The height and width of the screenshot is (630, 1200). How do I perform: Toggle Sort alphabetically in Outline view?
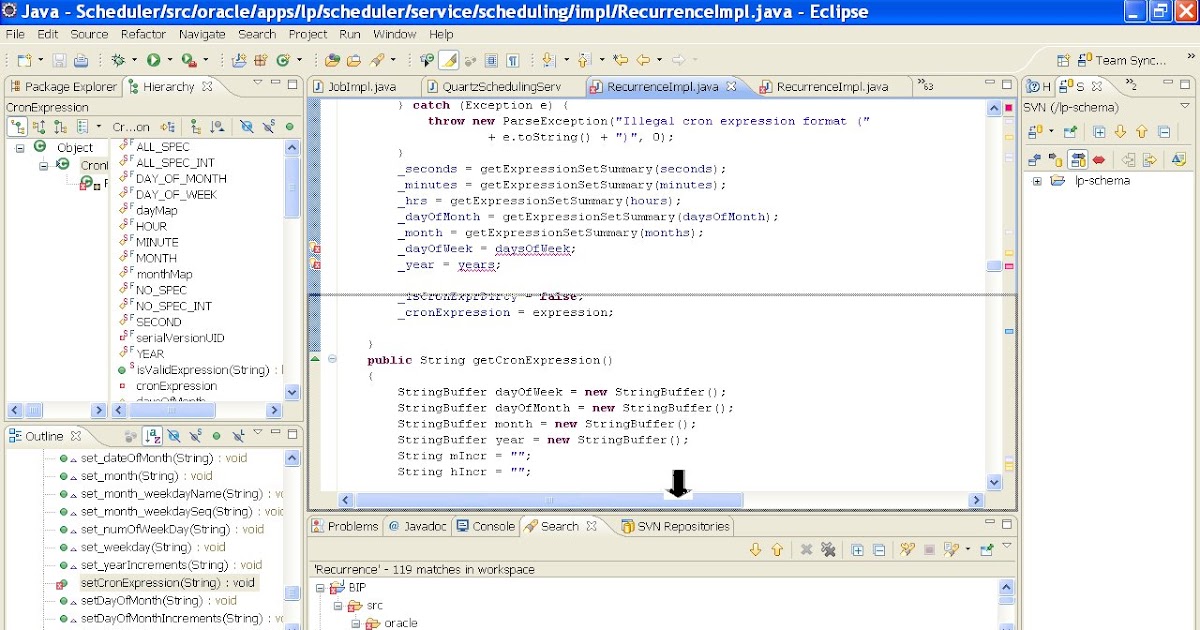(x=153, y=436)
